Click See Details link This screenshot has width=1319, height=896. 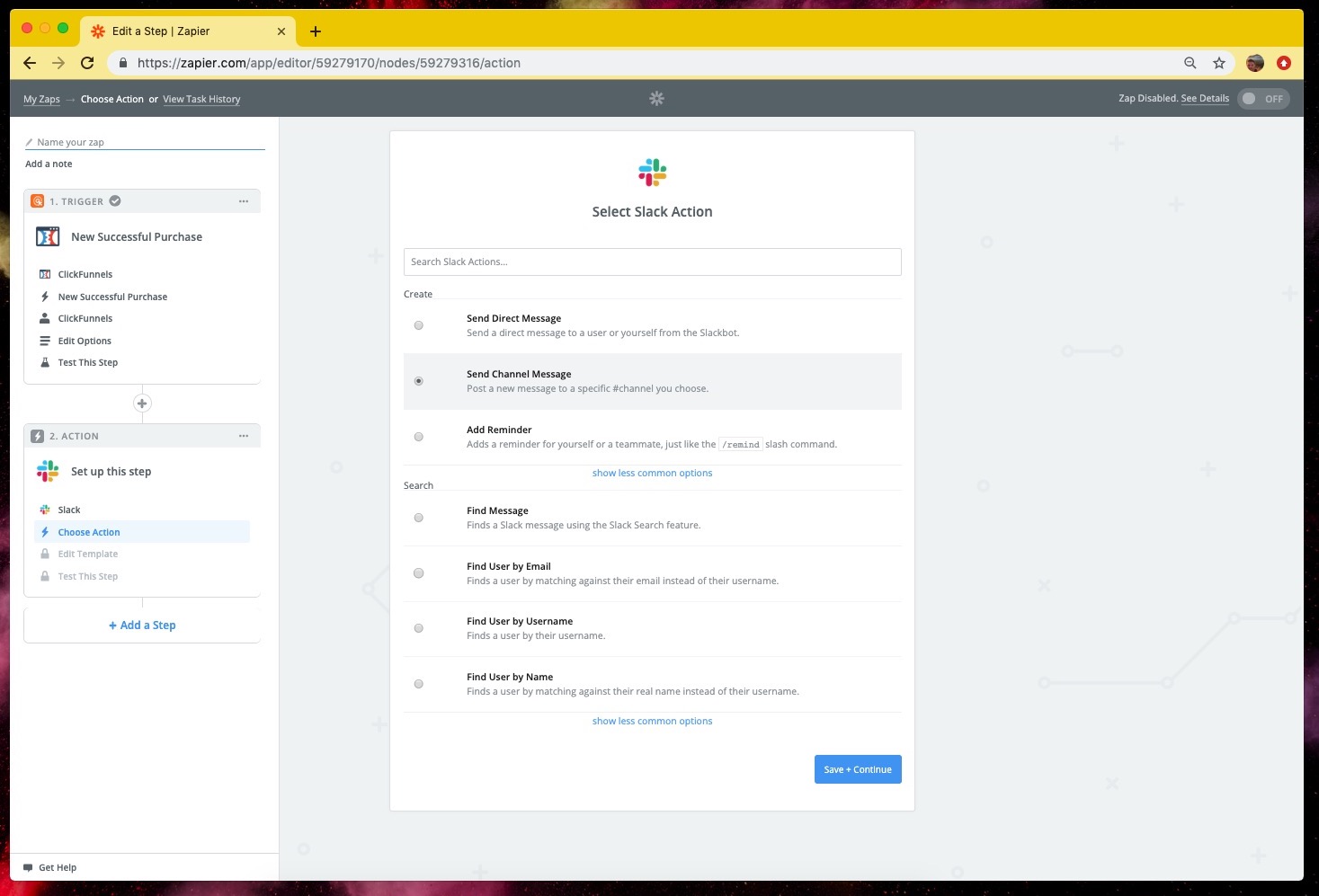[x=1205, y=99]
